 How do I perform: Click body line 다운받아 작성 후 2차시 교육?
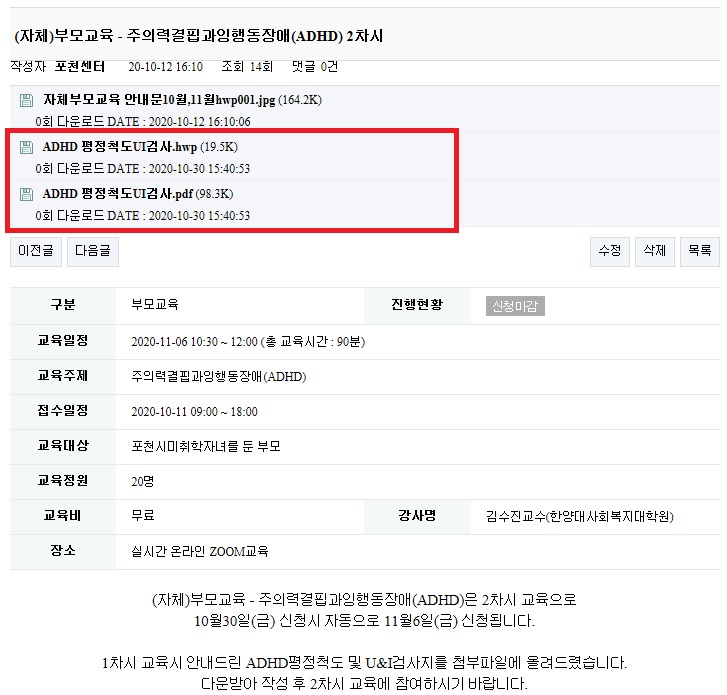point(364,684)
